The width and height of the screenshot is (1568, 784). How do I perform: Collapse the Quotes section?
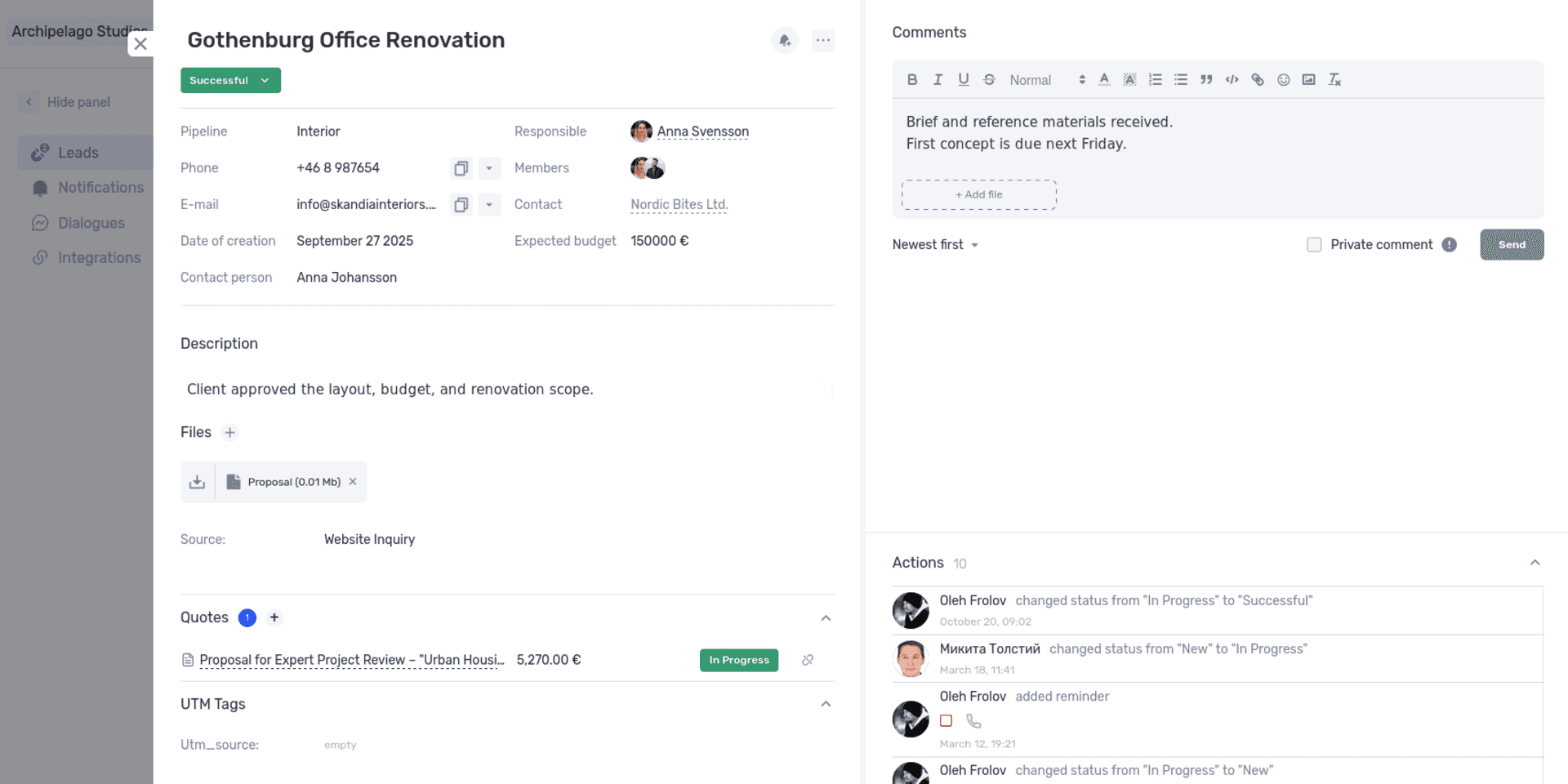[826, 618]
